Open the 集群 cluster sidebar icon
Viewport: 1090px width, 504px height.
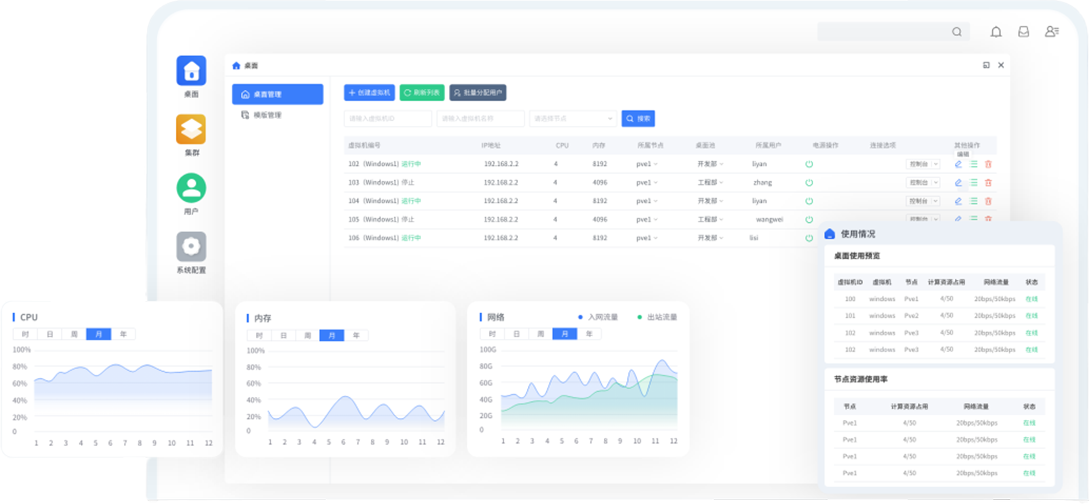(191, 130)
